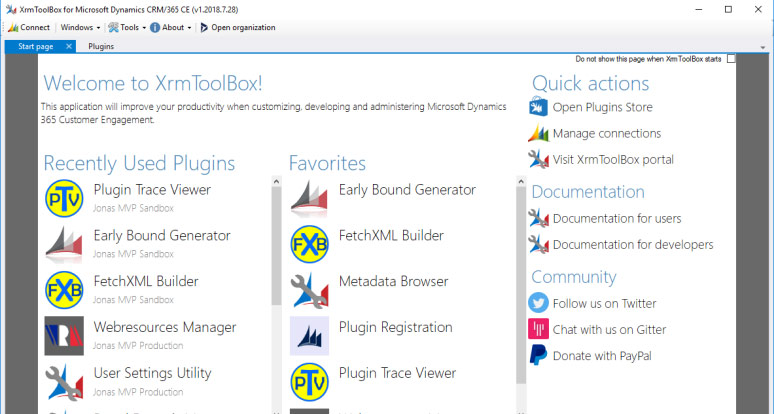Viewport: 774px width, 414px height.
Task: Click the Gitter chat icon
Action: (x=539, y=329)
